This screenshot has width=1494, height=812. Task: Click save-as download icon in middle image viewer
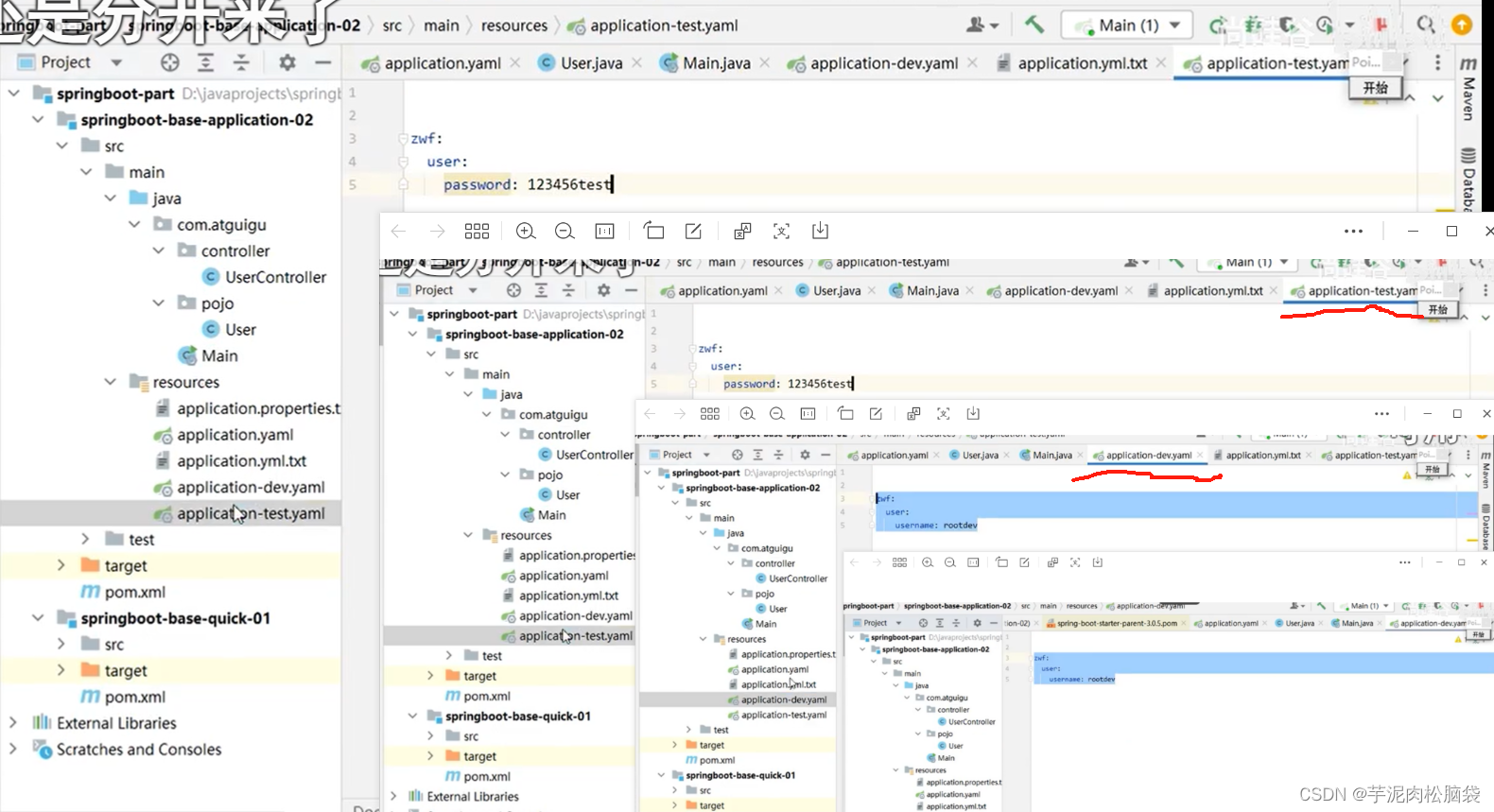[x=973, y=414]
